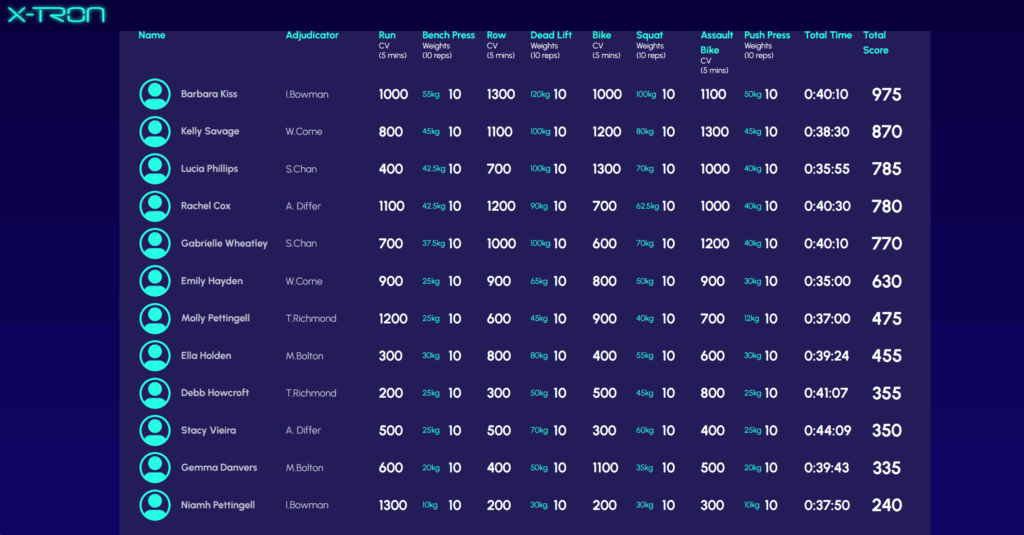Image resolution: width=1024 pixels, height=535 pixels.
Task: Select Niamh Pettingell's profile avatar
Action: coord(154,505)
